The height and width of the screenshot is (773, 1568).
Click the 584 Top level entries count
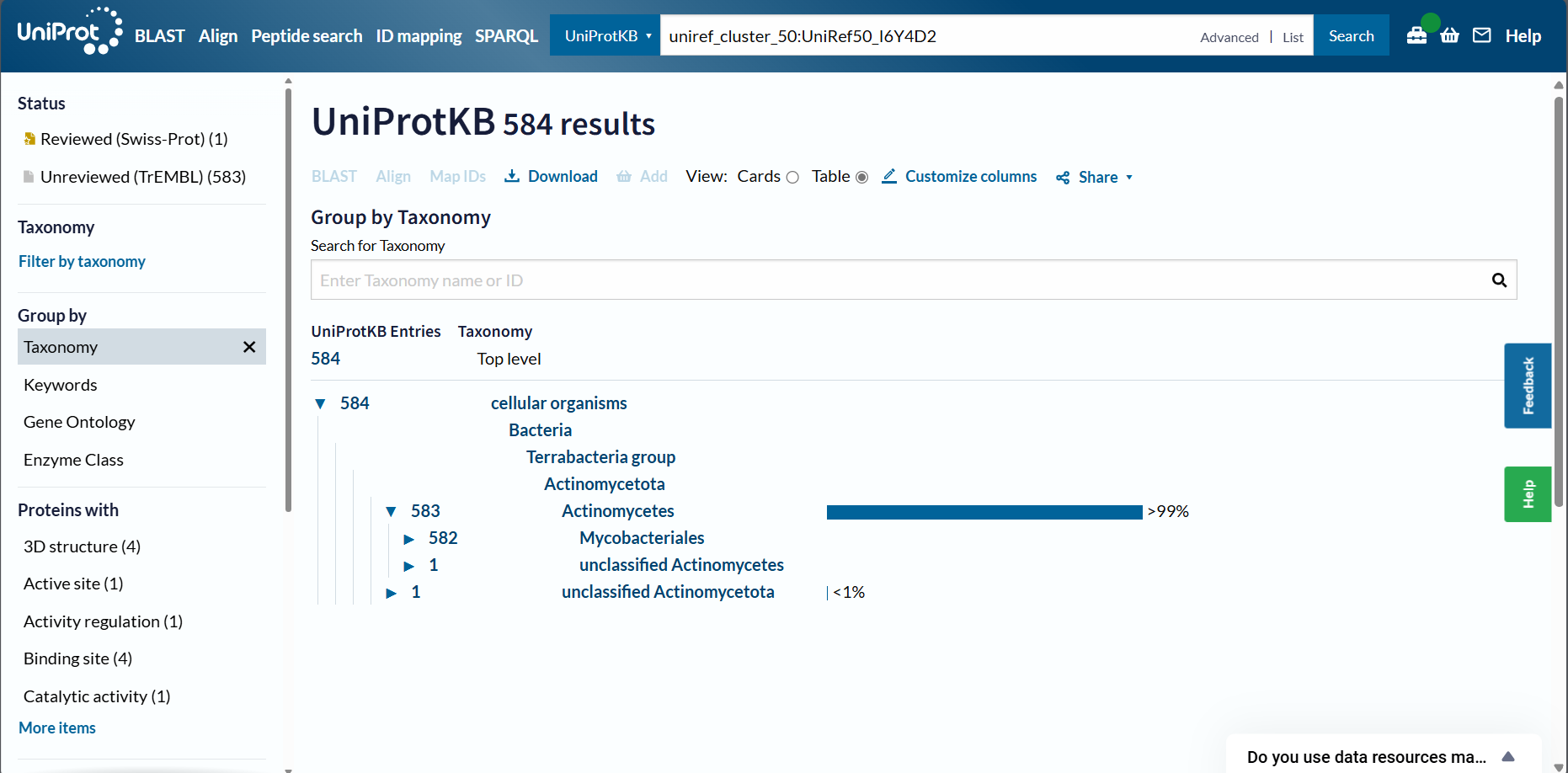pyautogui.click(x=325, y=359)
